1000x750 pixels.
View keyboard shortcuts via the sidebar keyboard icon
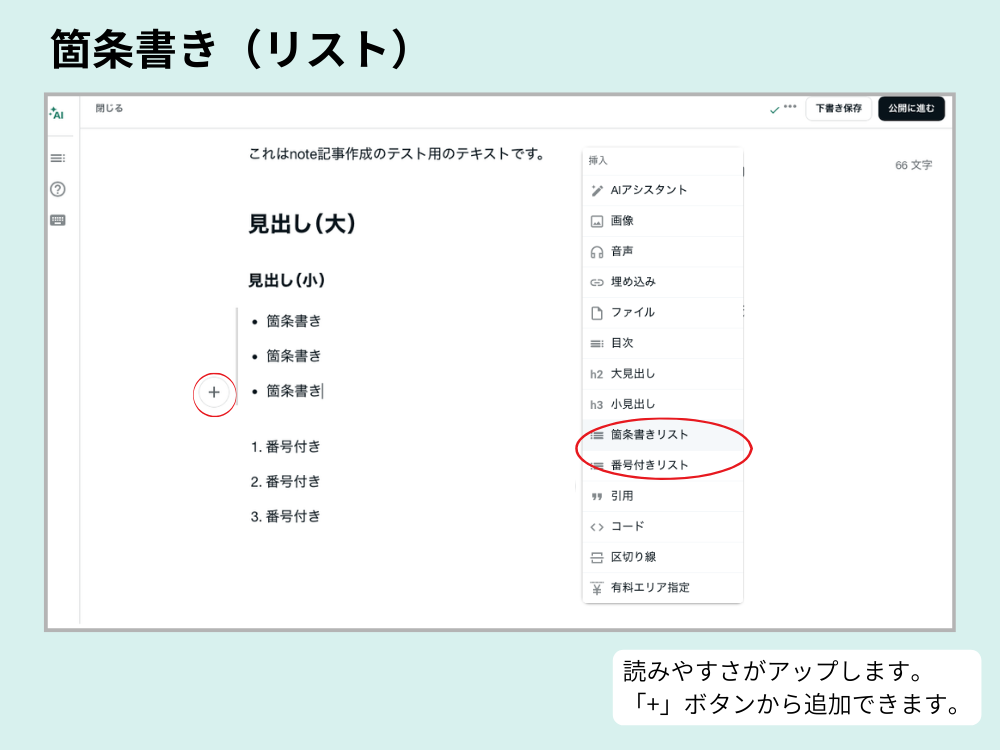point(57,220)
